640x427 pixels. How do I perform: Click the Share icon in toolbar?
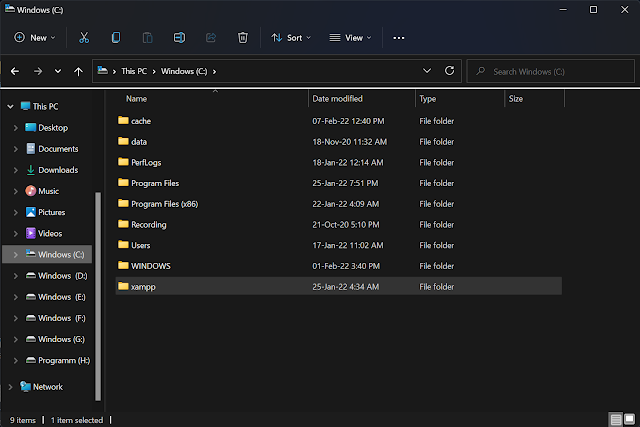211,38
